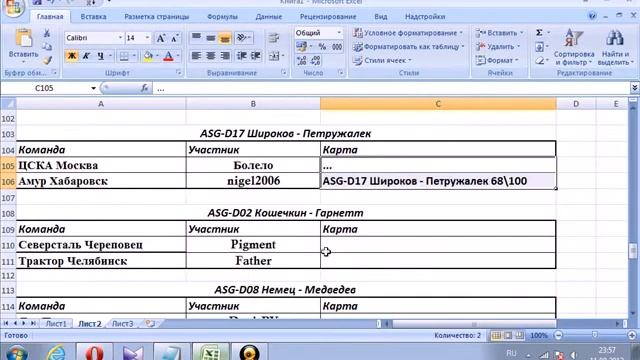Click the cell borders icon
The image size is (640, 360).
124,56
